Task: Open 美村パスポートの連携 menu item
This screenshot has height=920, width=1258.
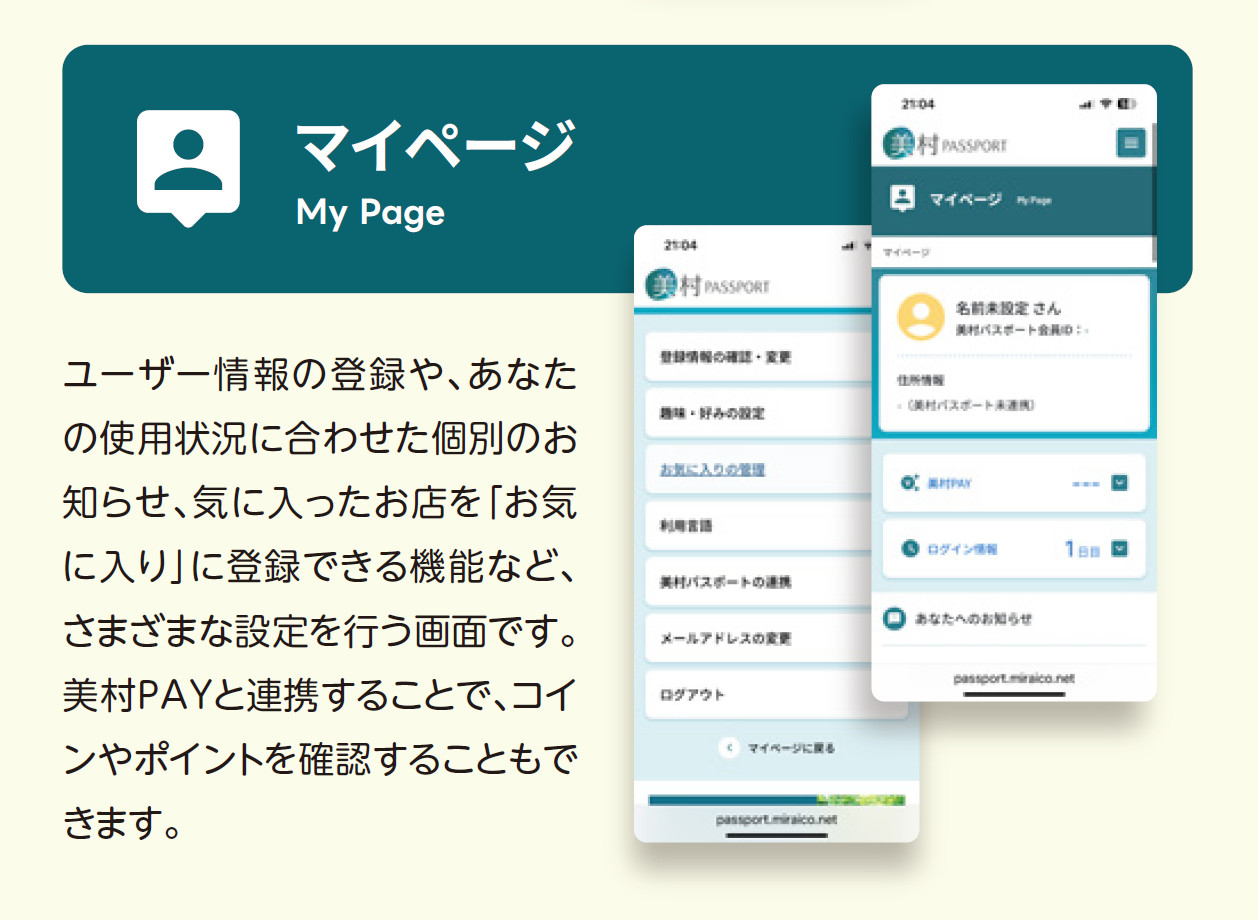Action: (725, 582)
